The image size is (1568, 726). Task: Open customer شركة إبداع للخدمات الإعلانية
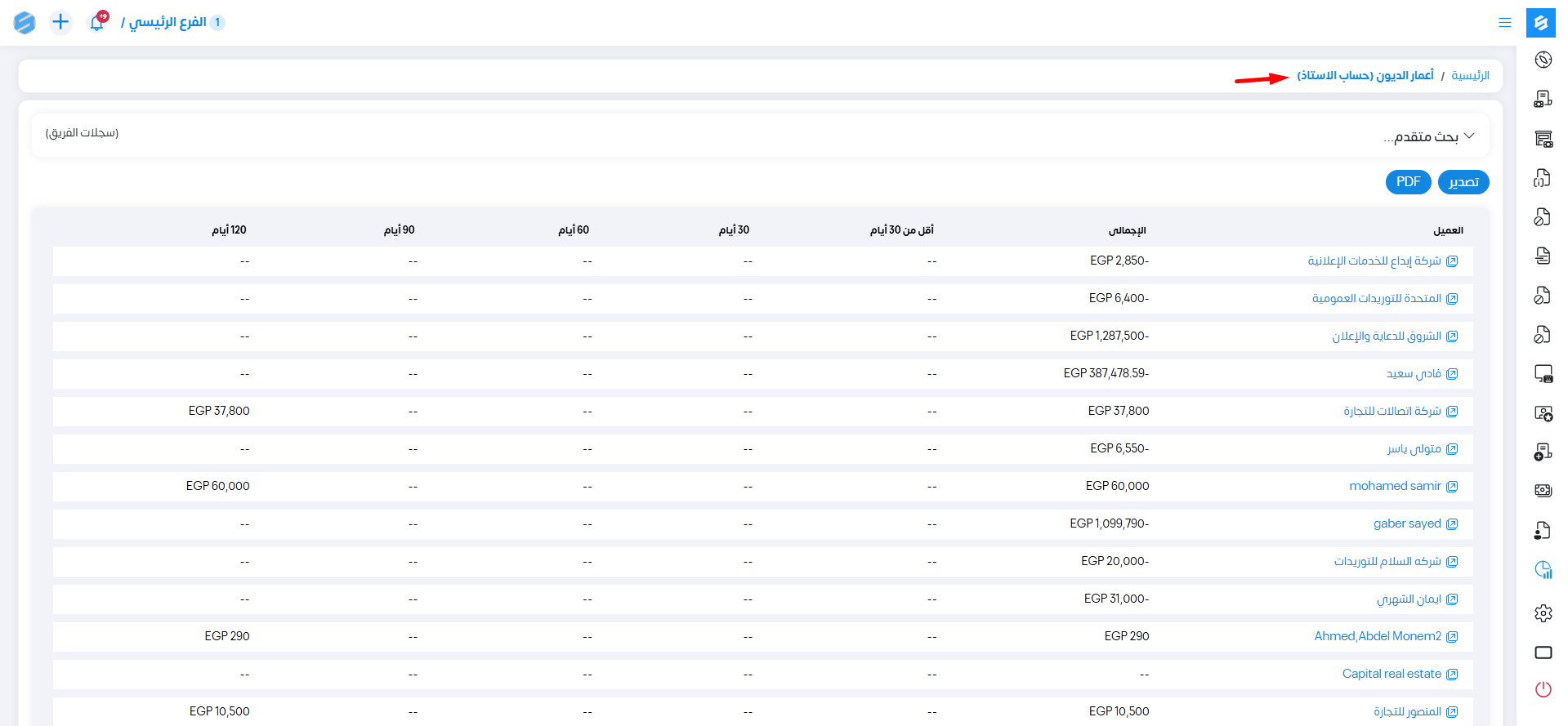pos(1374,261)
